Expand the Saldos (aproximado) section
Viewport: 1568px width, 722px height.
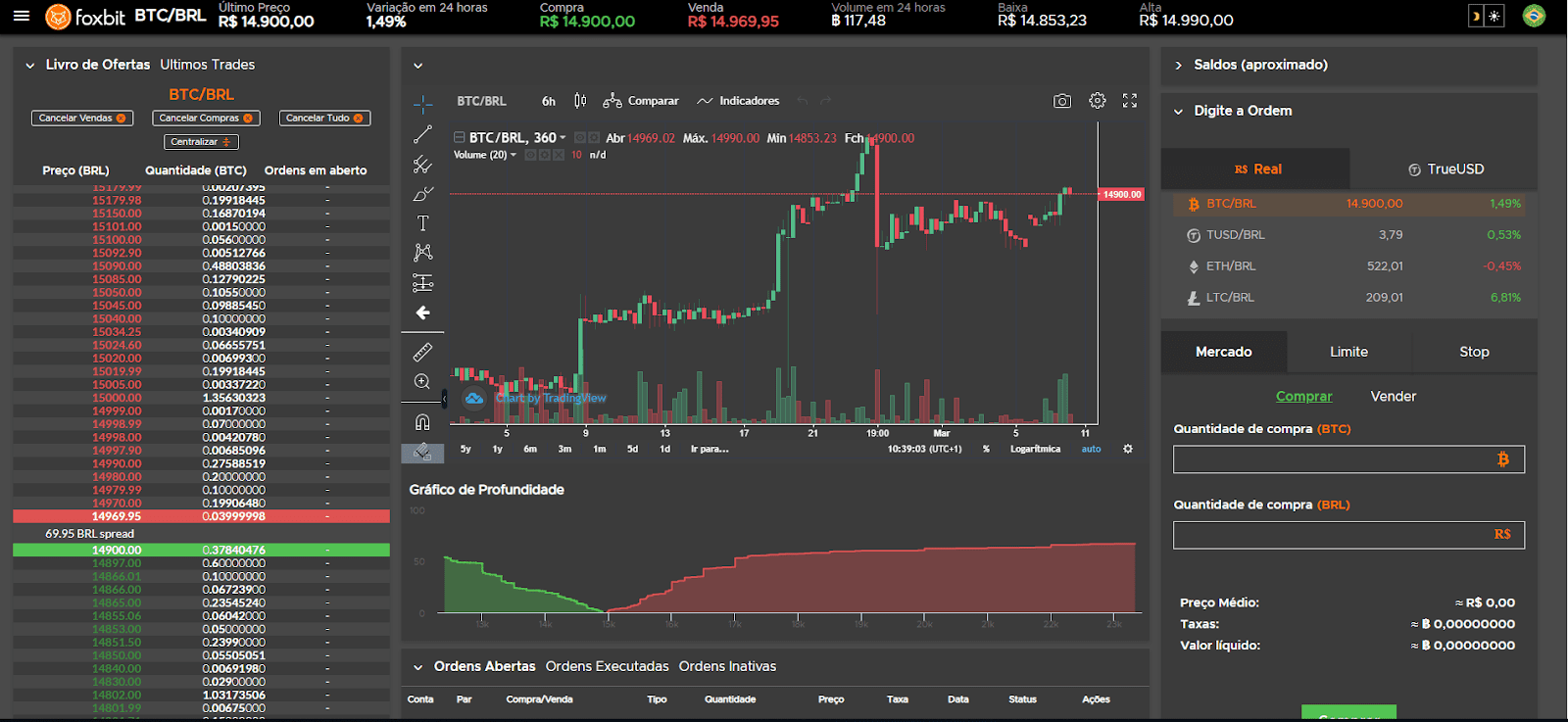(1178, 65)
